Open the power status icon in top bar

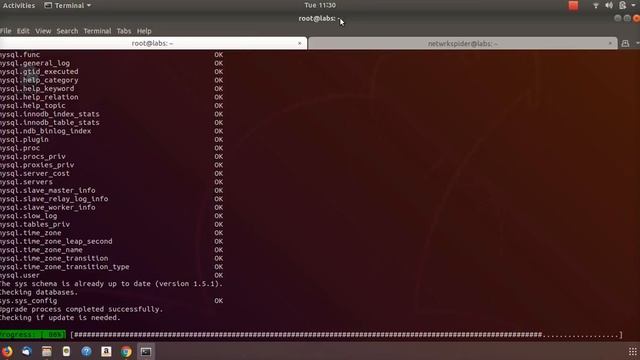point(622,5)
